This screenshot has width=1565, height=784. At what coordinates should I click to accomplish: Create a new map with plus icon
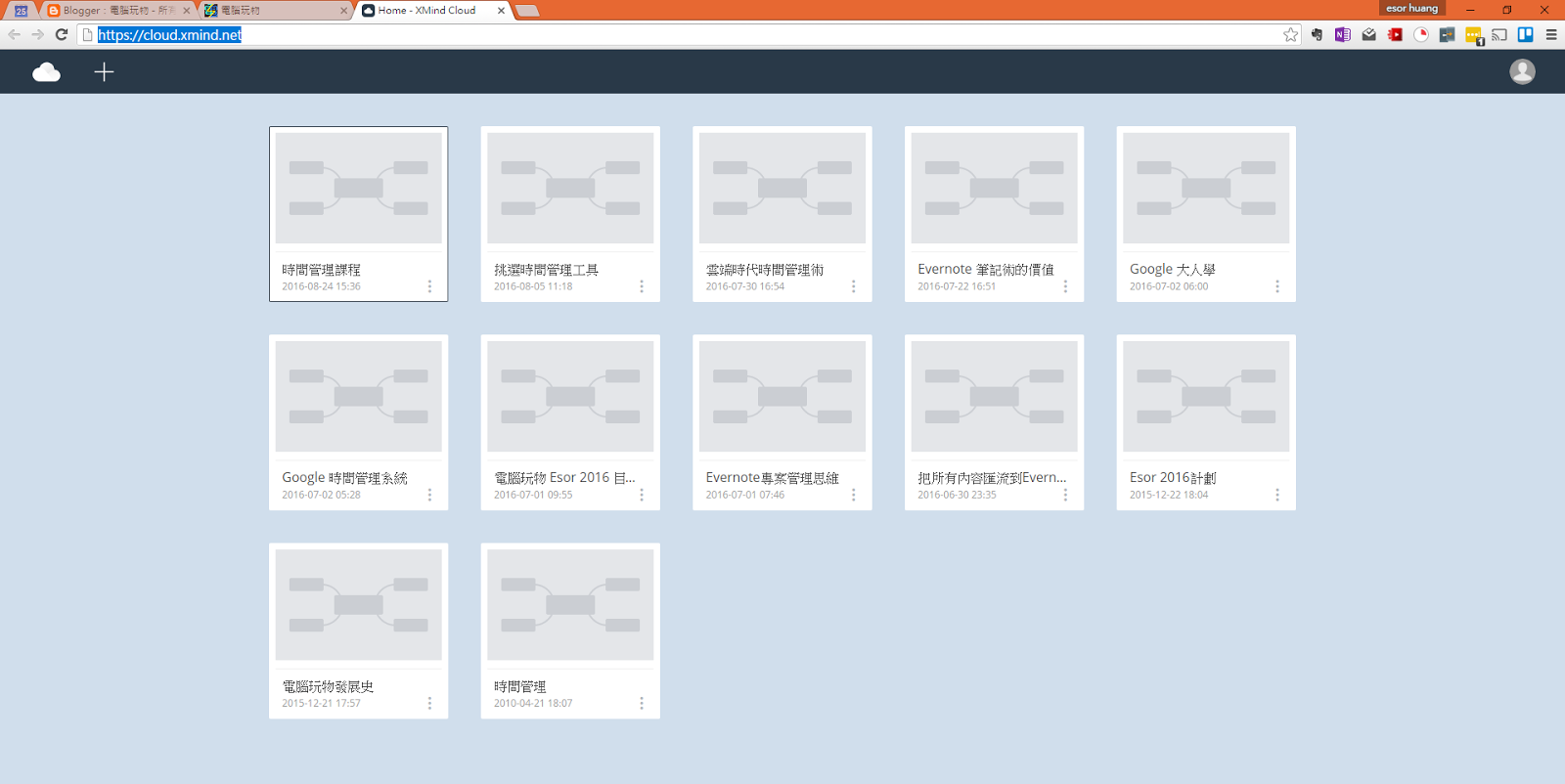104,72
